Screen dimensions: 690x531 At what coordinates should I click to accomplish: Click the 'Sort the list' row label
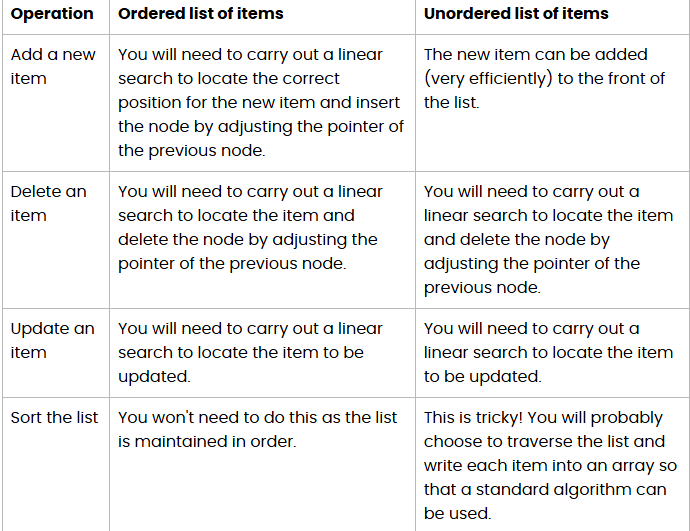click(x=54, y=417)
